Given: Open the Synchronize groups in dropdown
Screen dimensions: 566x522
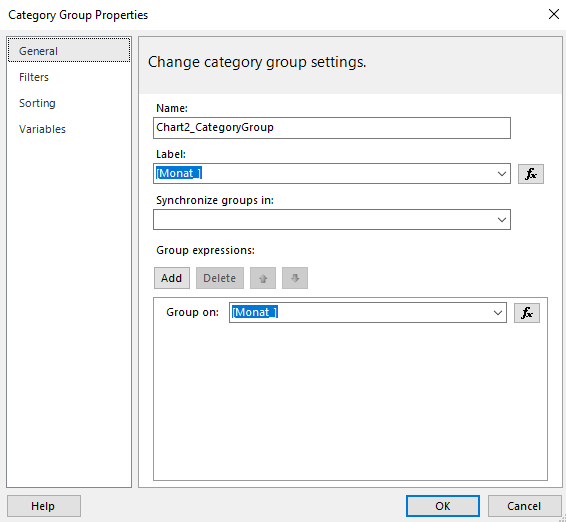Looking at the screenshot, I should pyautogui.click(x=332, y=219).
